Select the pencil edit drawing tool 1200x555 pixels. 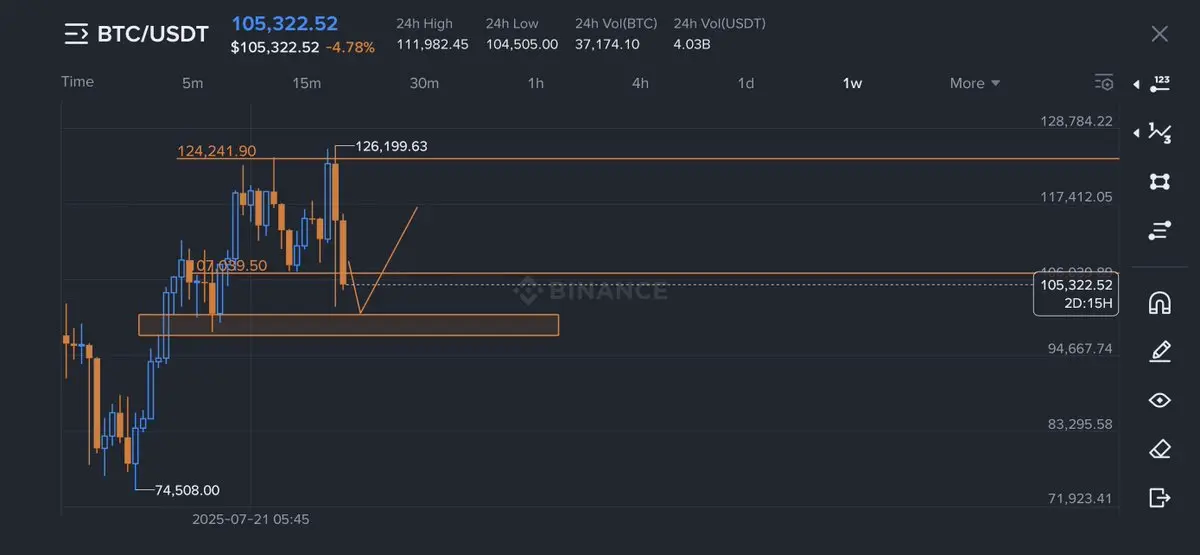coord(1160,351)
